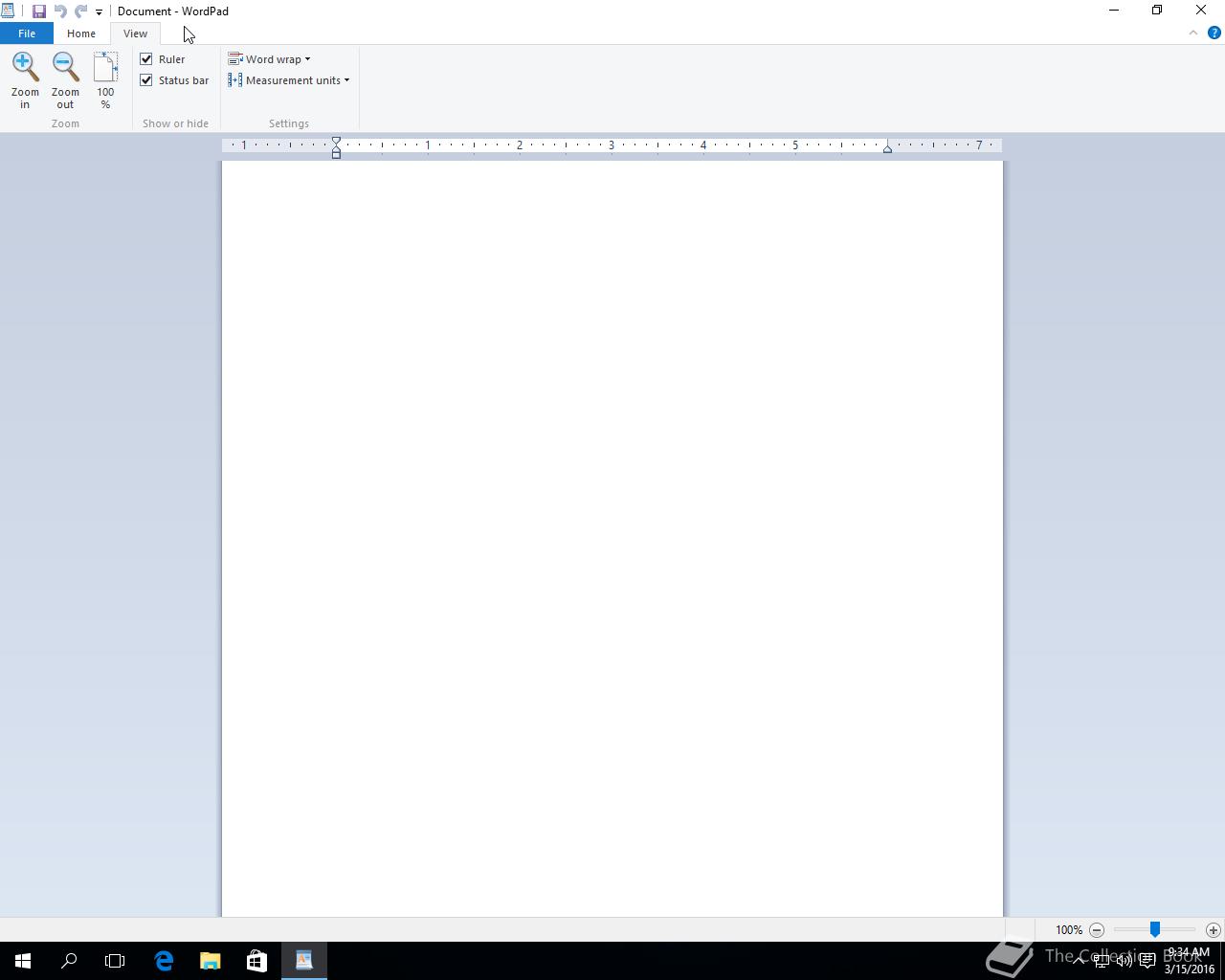1225x980 pixels.
Task: Click the WordPad taskbar button
Action: pyautogui.click(x=304, y=961)
